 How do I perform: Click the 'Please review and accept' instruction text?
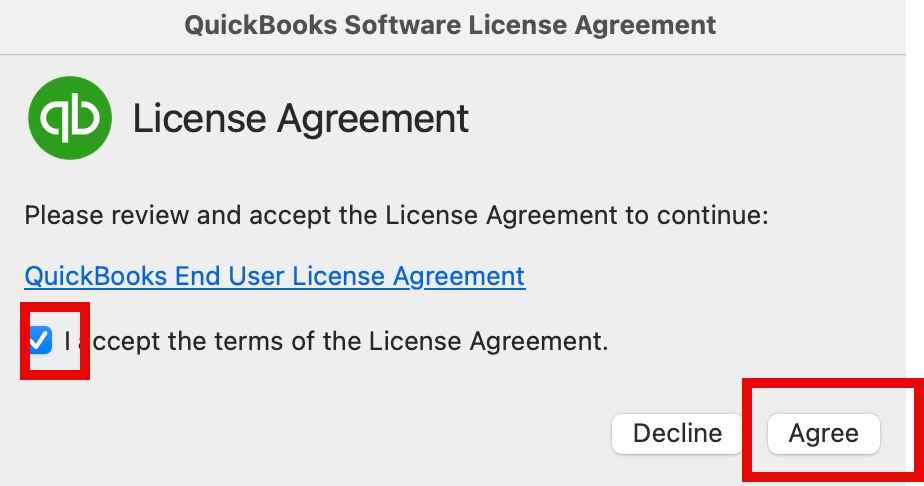coord(395,215)
